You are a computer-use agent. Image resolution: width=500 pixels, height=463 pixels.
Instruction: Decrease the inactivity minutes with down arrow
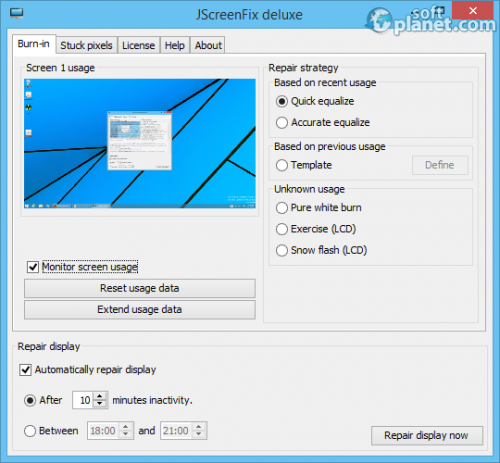click(100, 404)
